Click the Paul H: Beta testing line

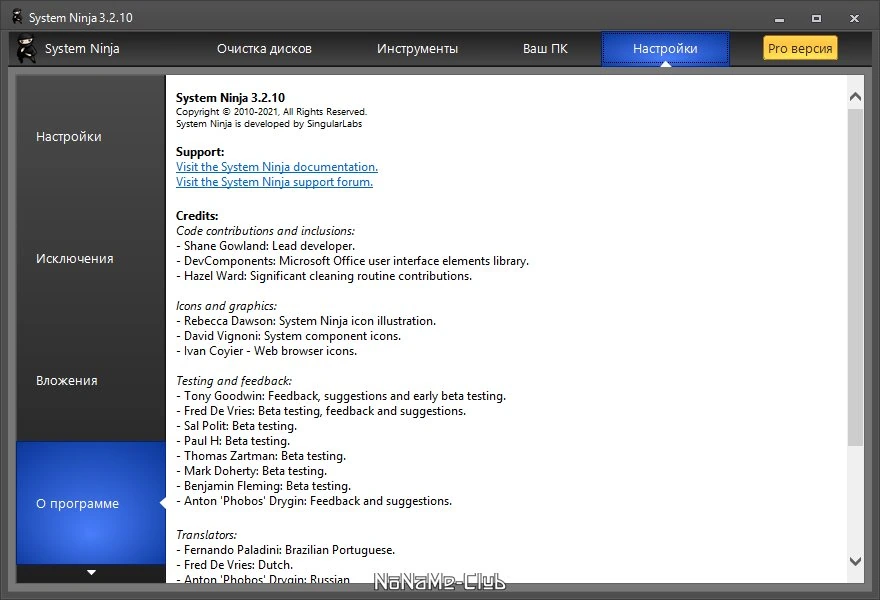(233, 441)
